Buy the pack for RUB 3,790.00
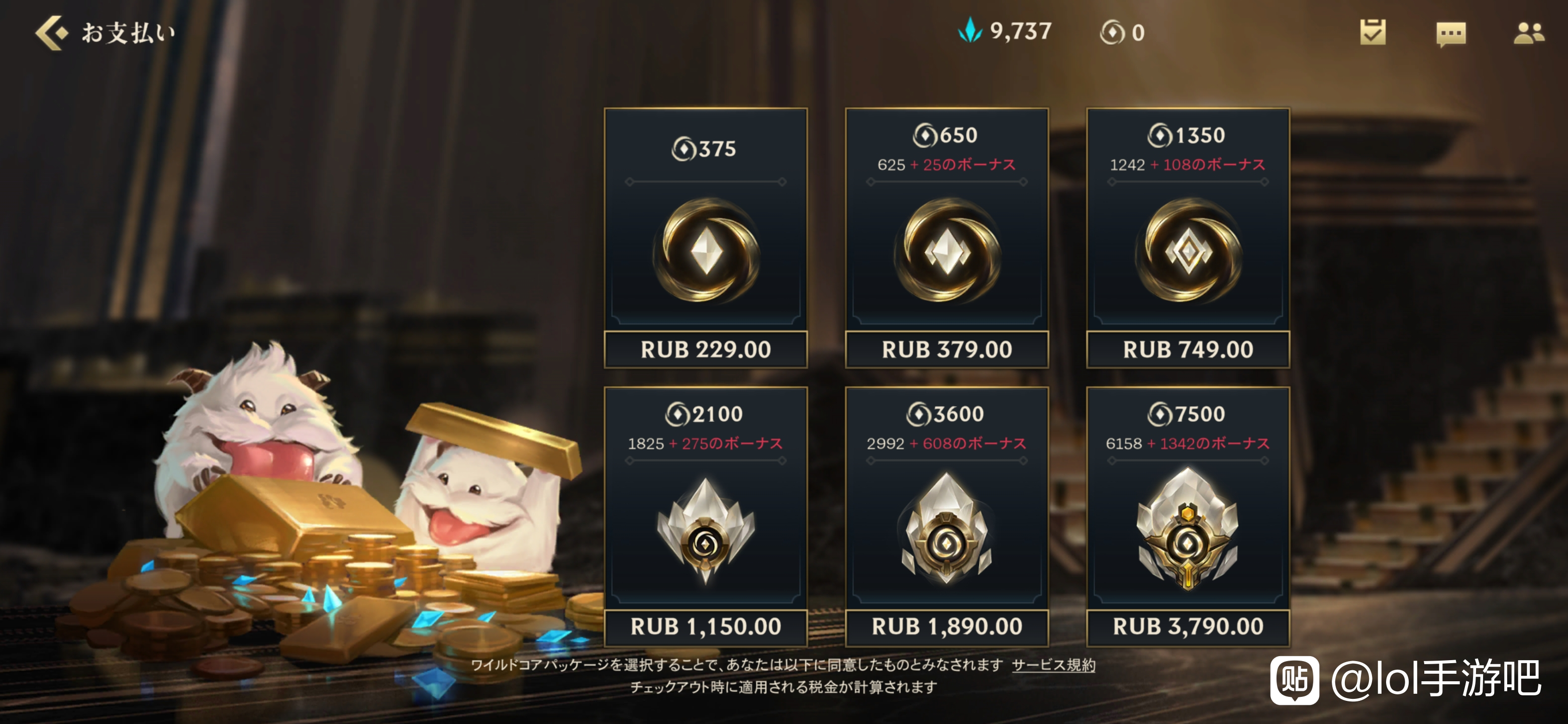The image size is (1568, 724). click(x=1188, y=627)
